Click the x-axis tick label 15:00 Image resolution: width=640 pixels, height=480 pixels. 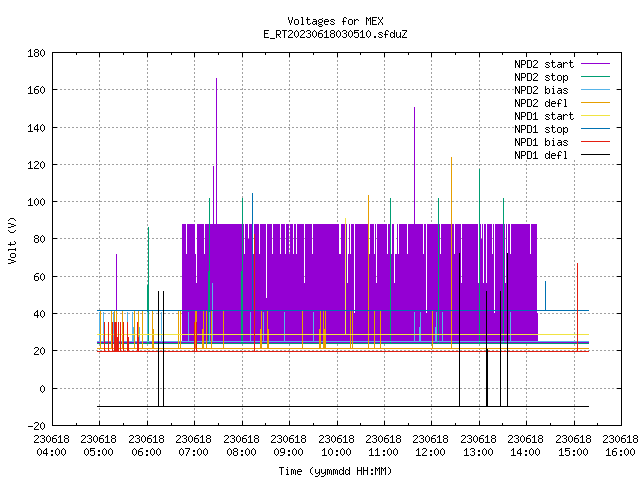tap(573, 452)
